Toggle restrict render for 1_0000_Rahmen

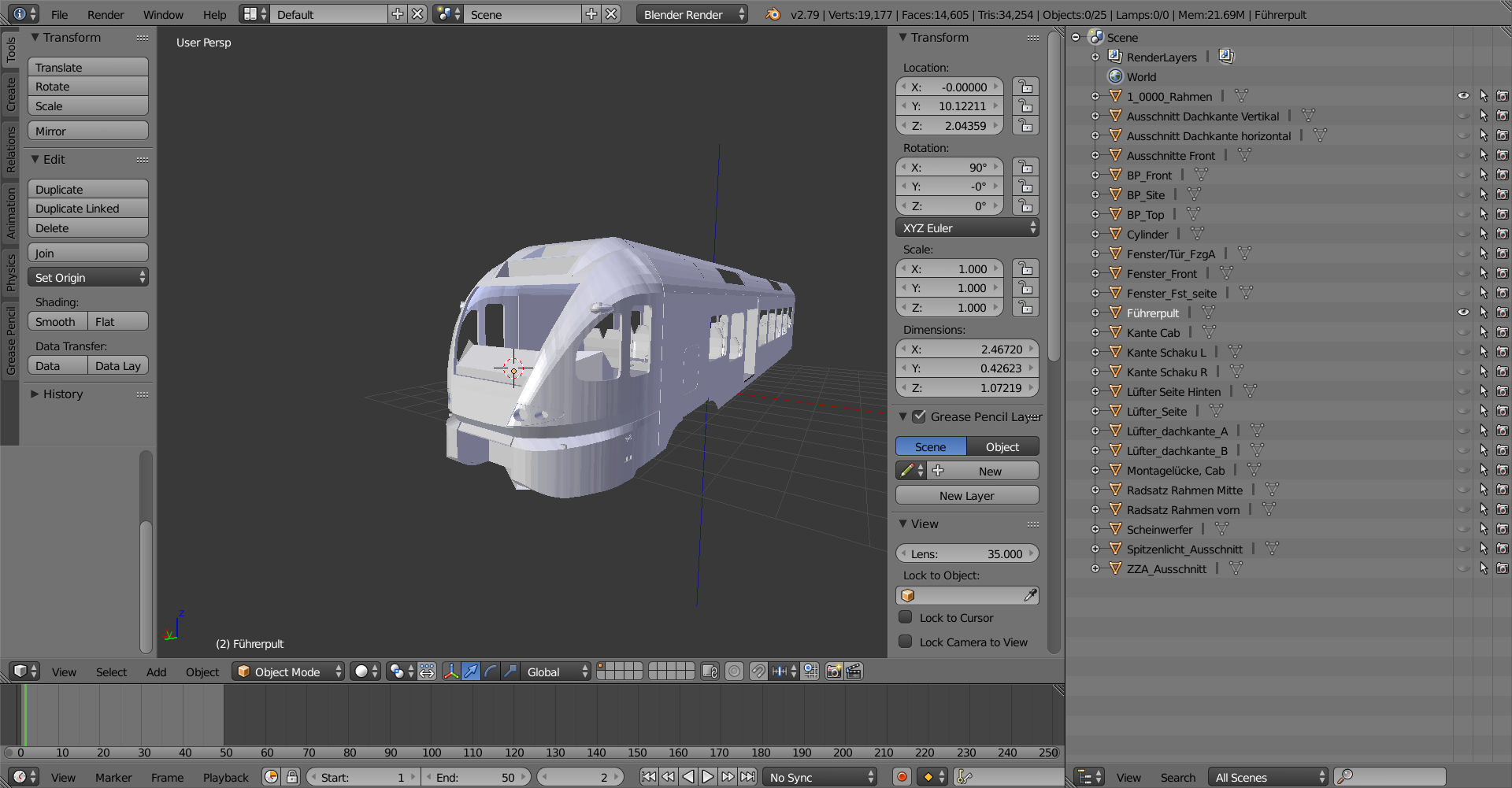pos(1502,96)
